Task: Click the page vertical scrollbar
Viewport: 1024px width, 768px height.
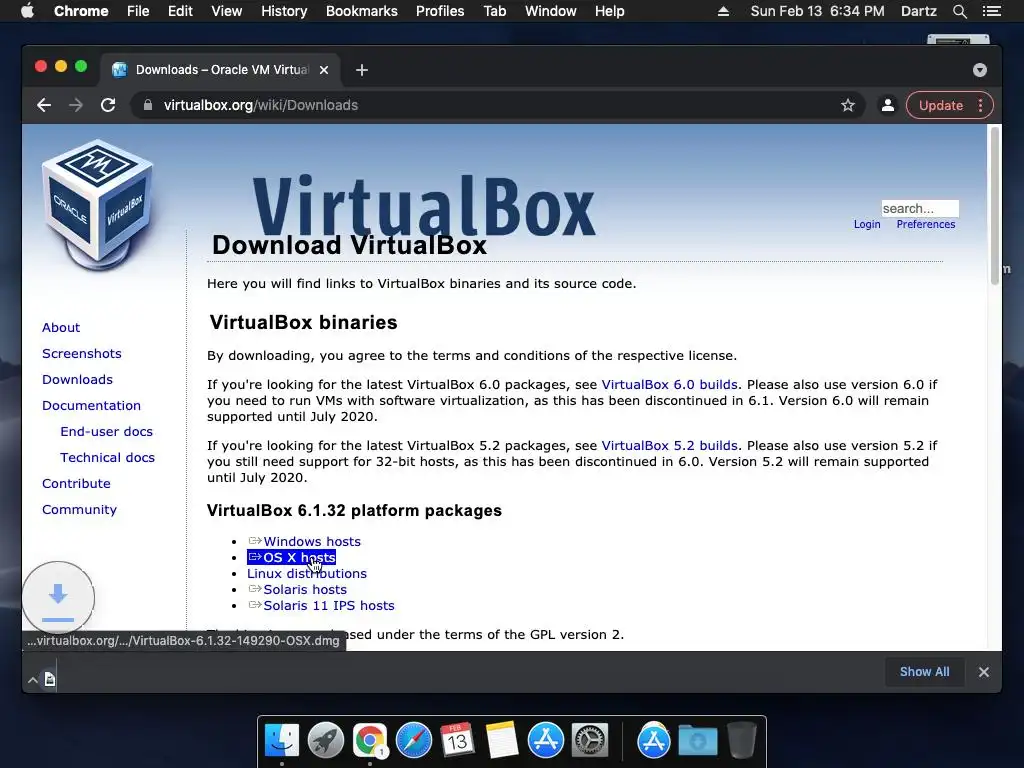Action: 995,206
